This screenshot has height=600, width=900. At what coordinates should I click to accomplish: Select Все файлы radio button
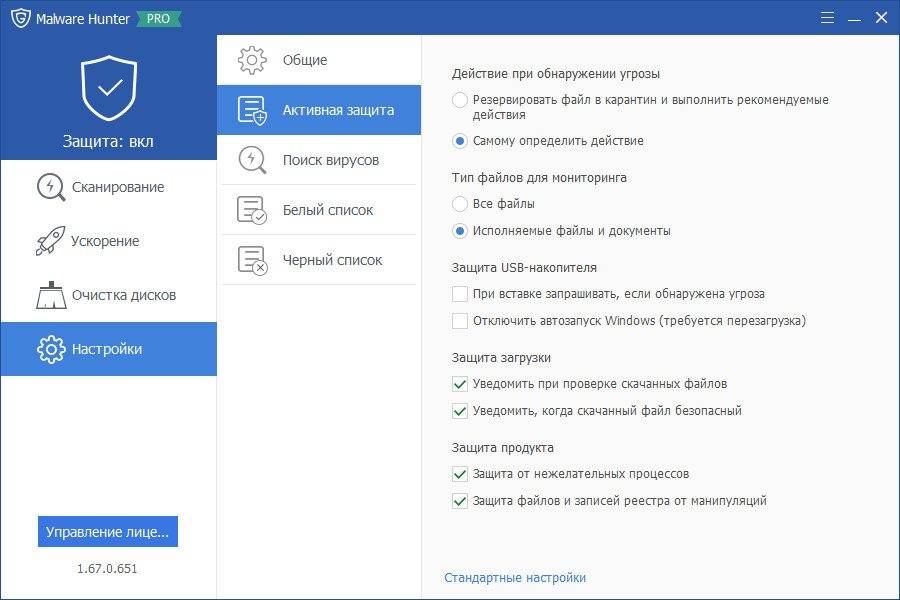pos(460,204)
